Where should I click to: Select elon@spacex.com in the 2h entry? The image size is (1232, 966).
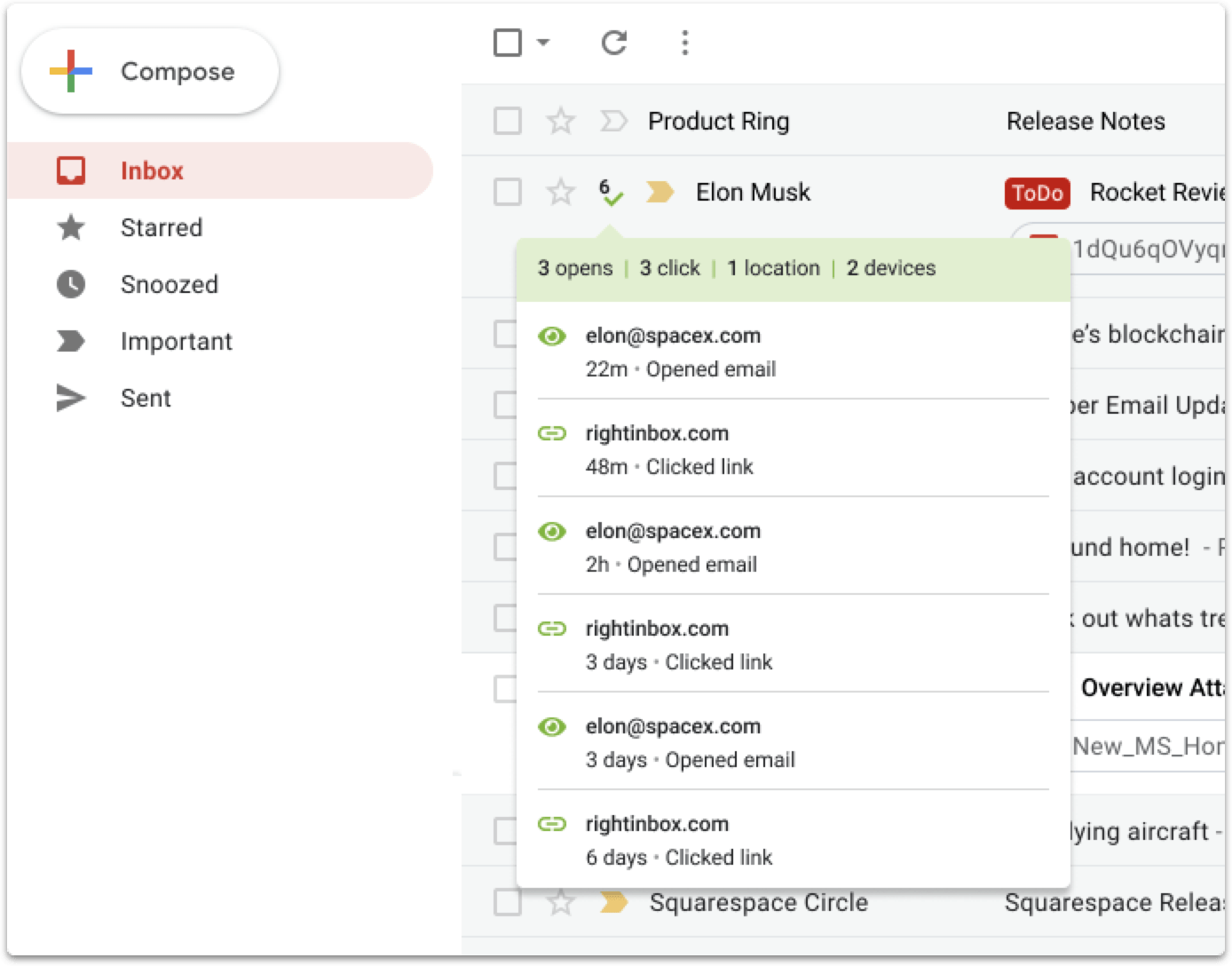click(x=673, y=531)
